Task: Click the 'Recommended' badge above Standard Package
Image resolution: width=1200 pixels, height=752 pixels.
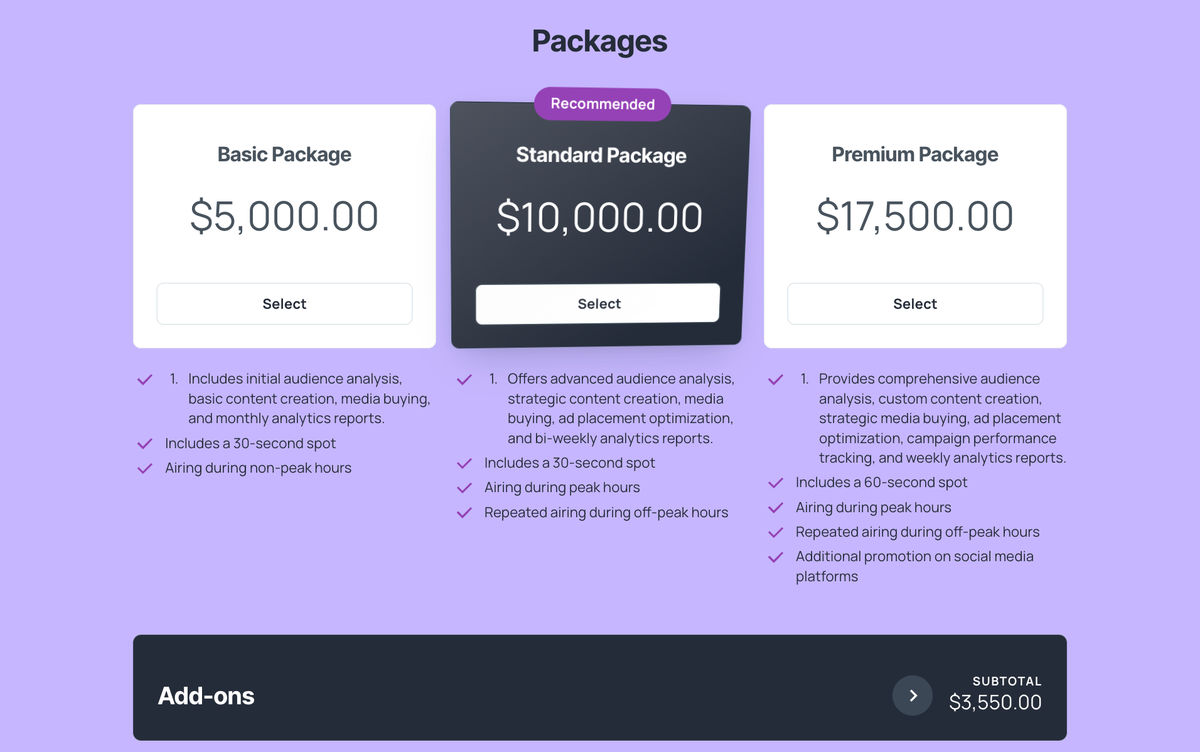Action: point(601,103)
